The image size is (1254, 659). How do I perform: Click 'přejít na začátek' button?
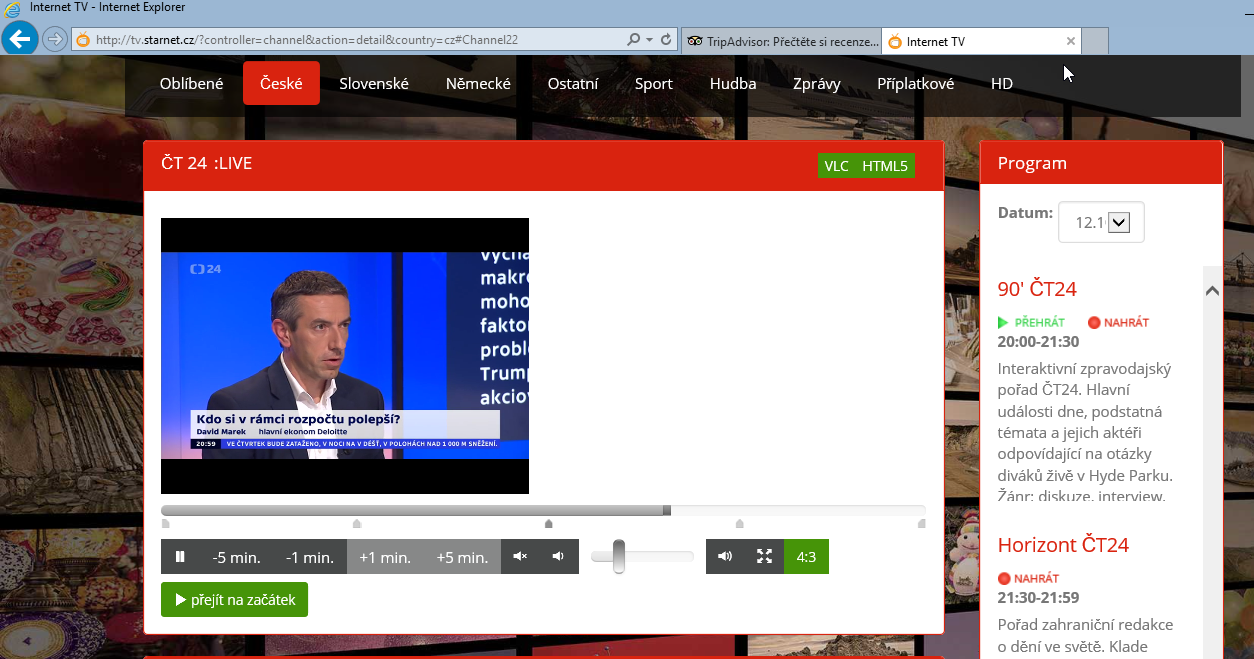tap(234, 600)
